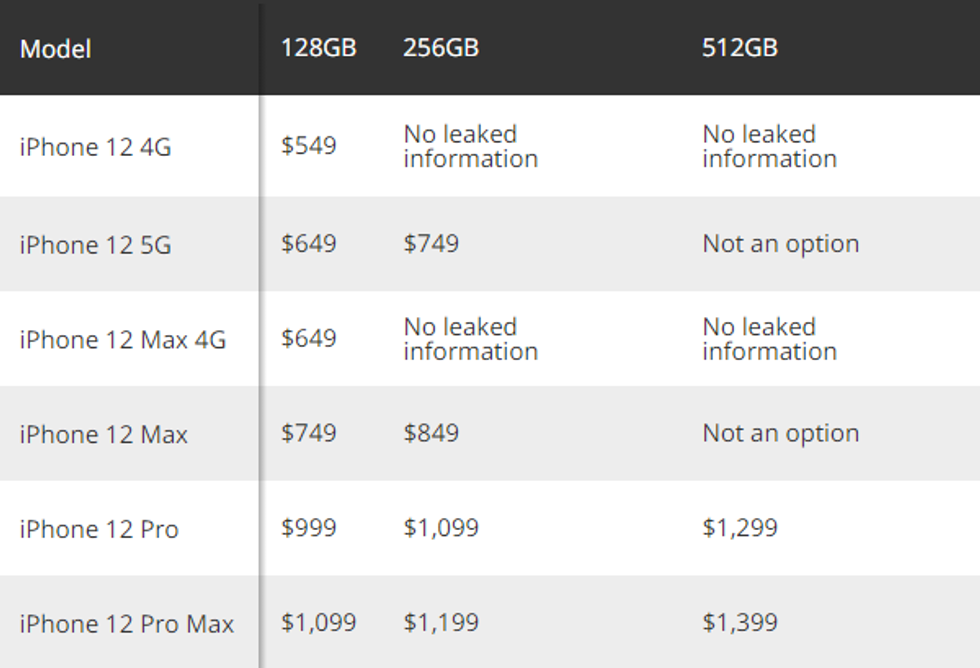Click the iPhone 12 4G row label

tap(96, 147)
